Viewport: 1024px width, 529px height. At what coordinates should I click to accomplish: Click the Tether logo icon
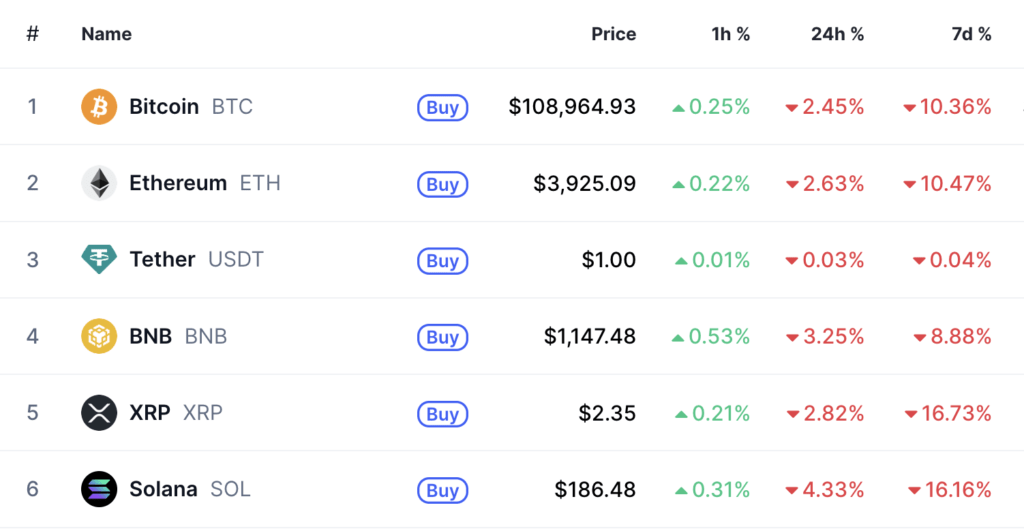[x=99, y=260]
